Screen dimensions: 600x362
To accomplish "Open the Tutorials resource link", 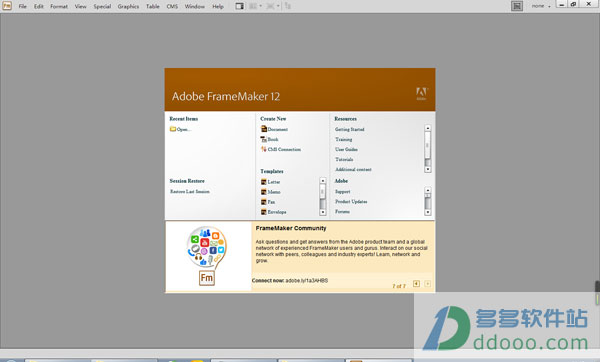I will click(344, 159).
